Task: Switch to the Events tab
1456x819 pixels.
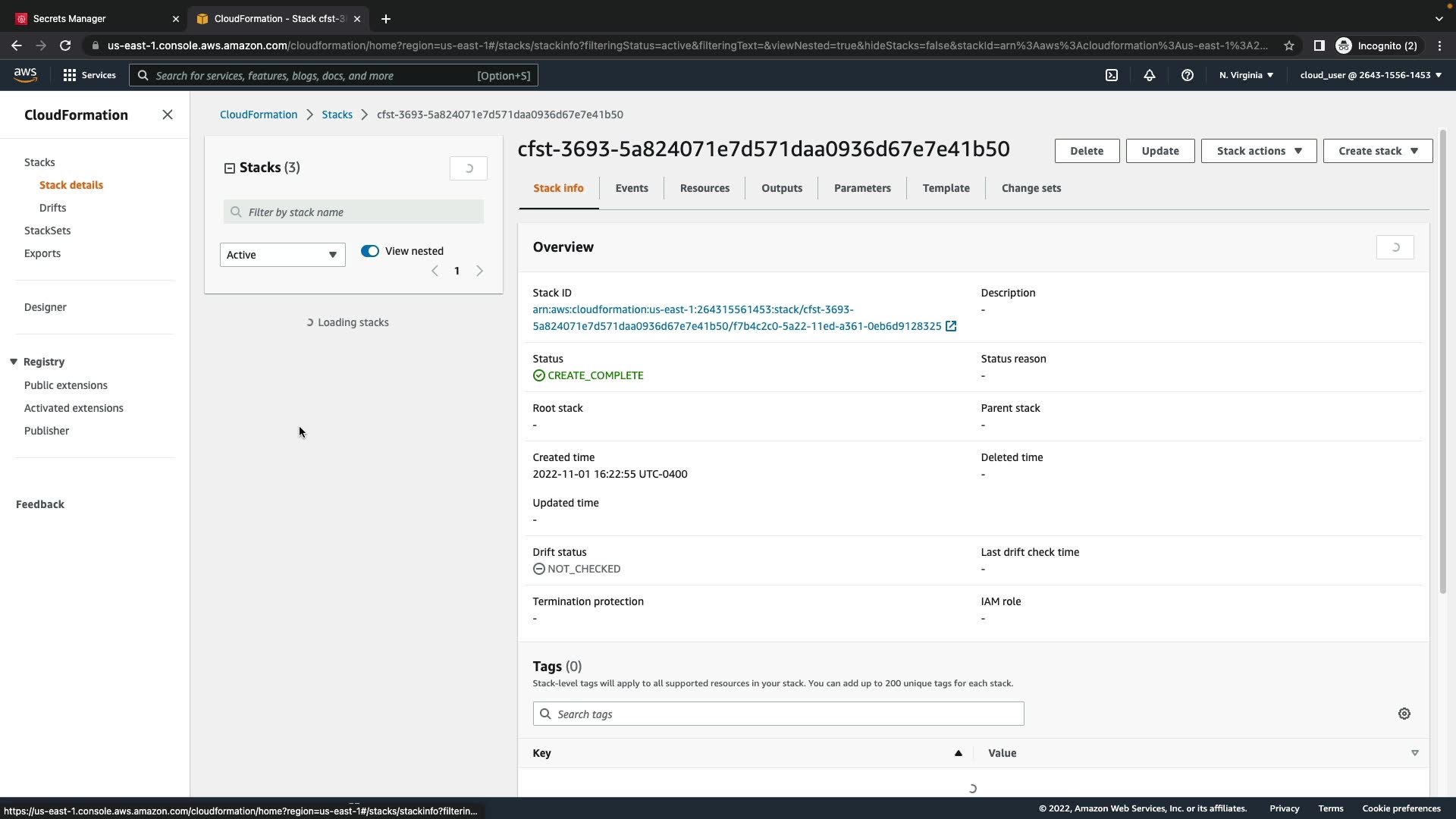Action: tap(632, 188)
